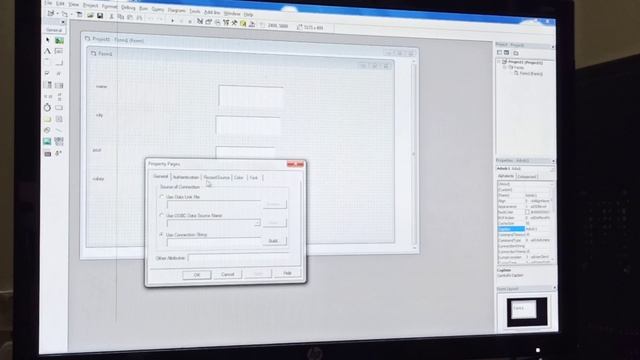Click the Build button

[273, 241]
